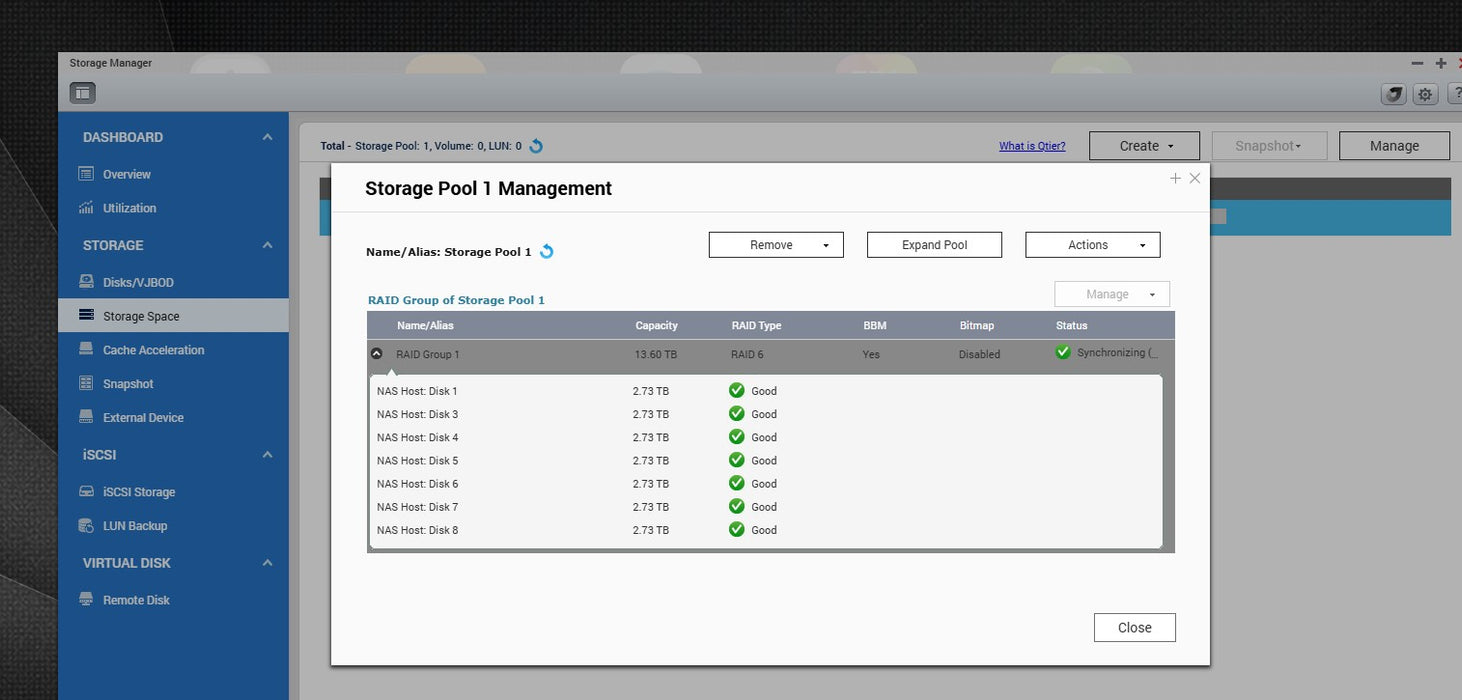This screenshot has height=700, width=1462.
Task: Refresh the storage pool totals
Action: click(536, 146)
